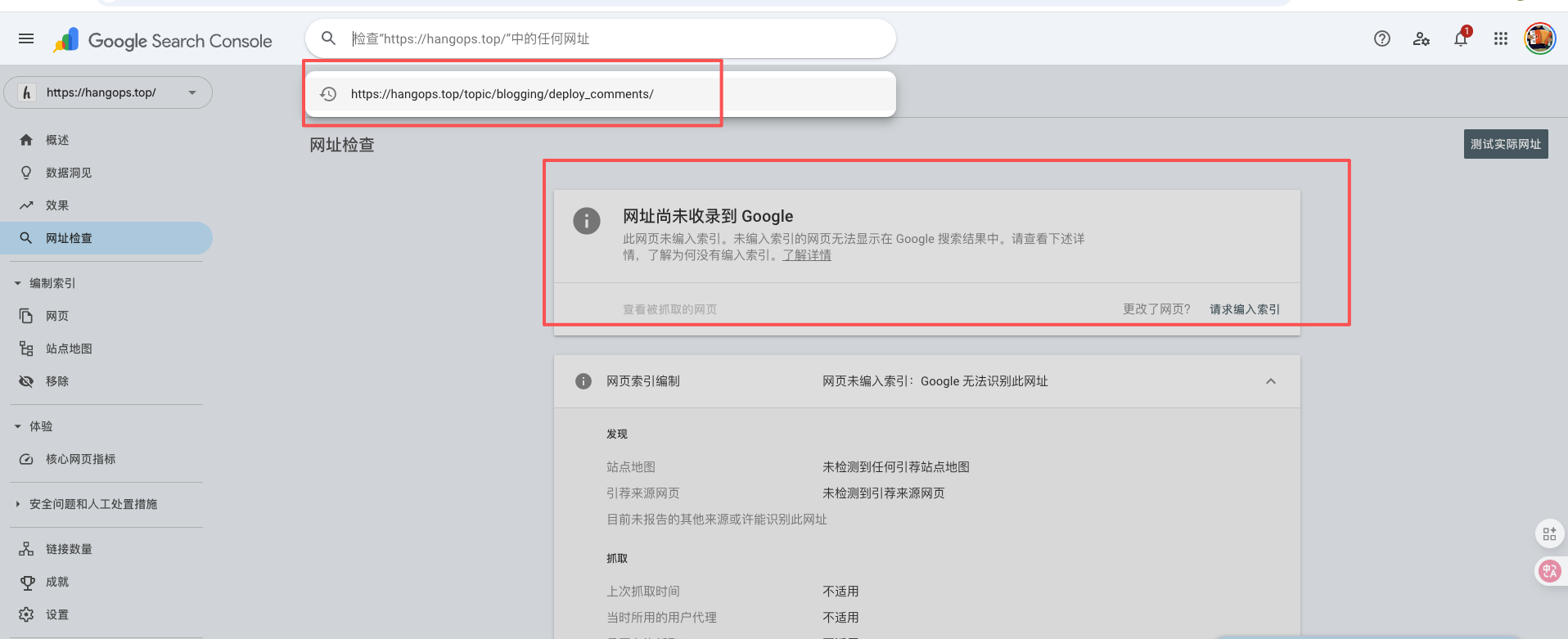The image size is (1568, 639).
Task: Click the floating grid-plus widget icon
Action: 1549,534
